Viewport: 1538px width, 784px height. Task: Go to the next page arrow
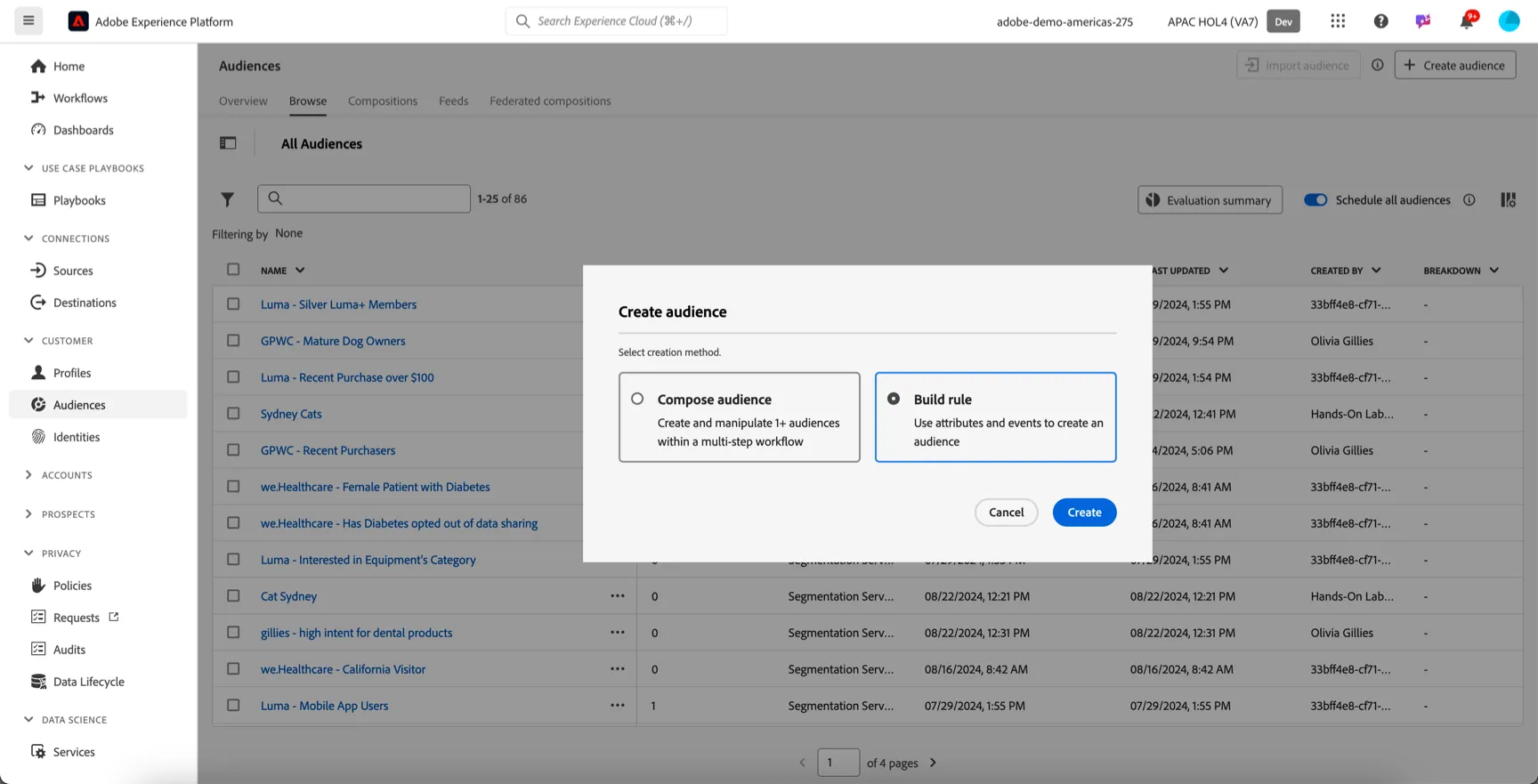pos(933,763)
